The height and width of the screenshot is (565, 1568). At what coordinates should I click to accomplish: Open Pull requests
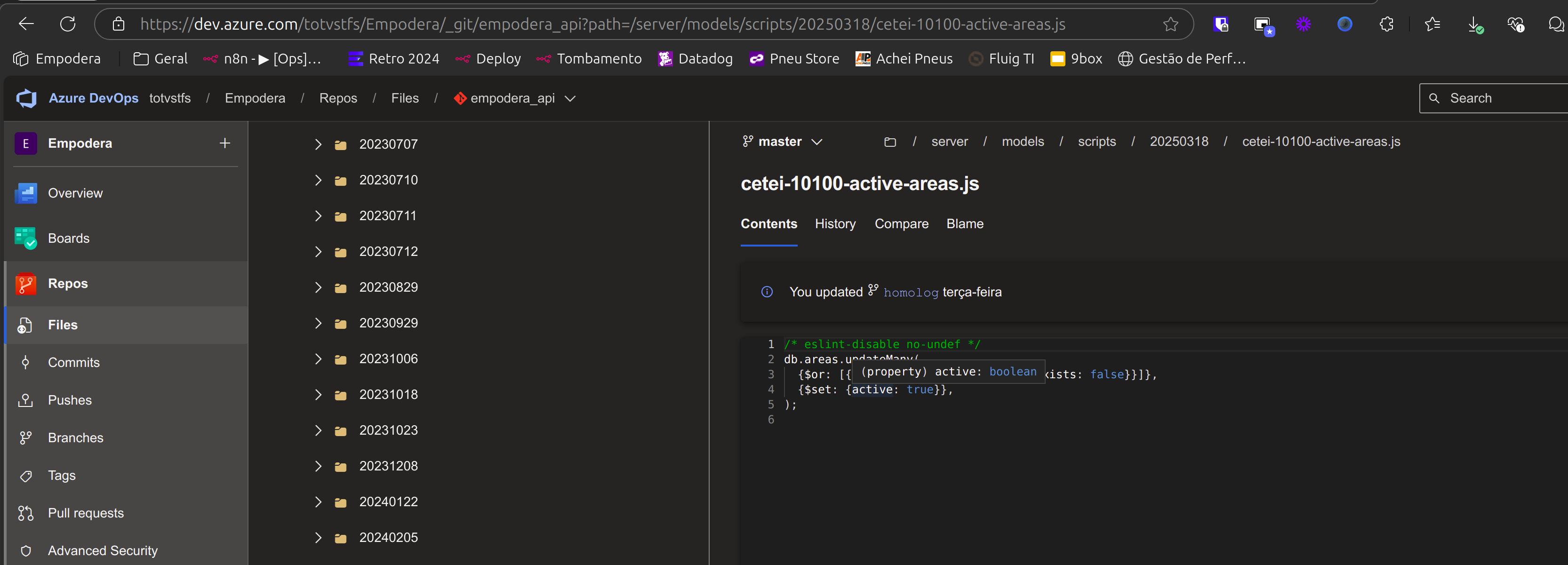[86, 513]
